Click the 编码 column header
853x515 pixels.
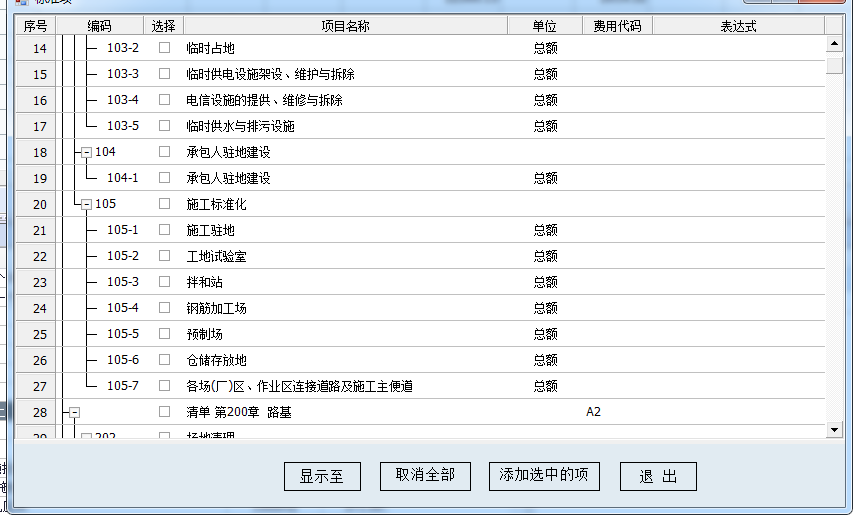pos(100,26)
